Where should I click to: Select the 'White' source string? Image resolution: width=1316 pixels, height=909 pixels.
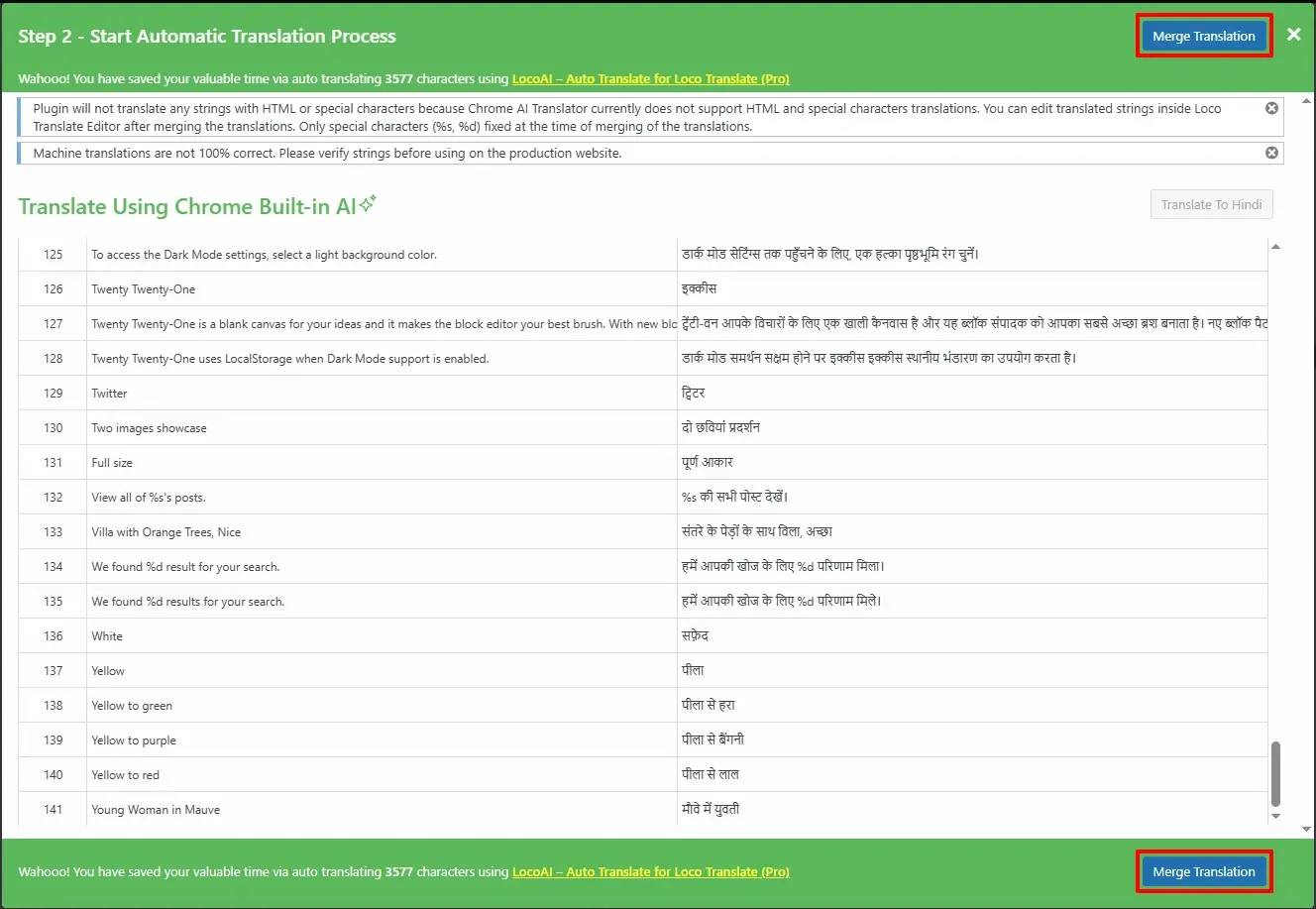coord(107,636)
